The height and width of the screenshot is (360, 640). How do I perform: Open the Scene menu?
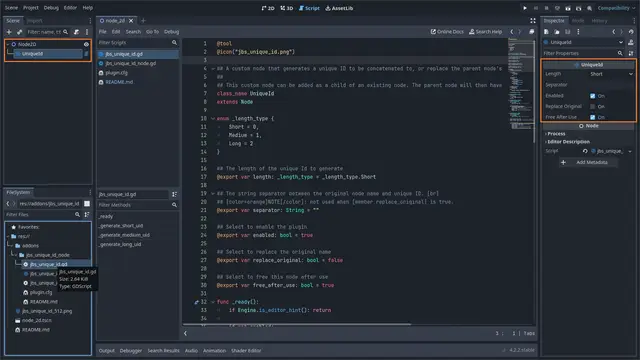point(11,7)
